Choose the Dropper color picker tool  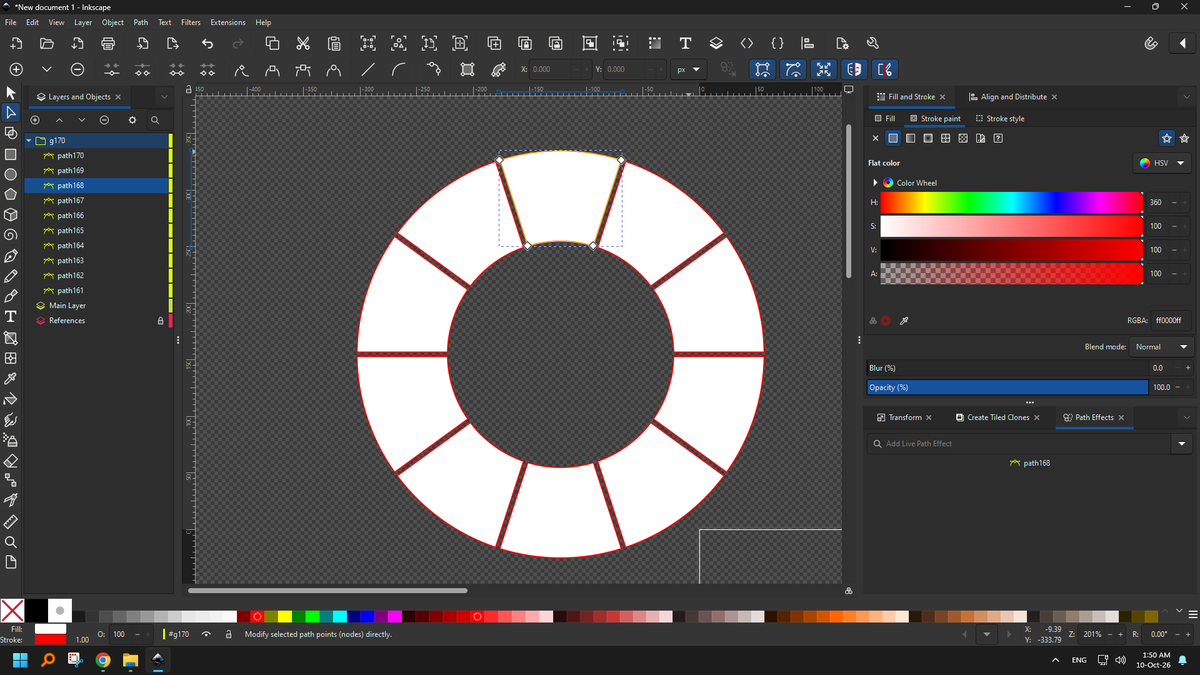click(11, 379)
